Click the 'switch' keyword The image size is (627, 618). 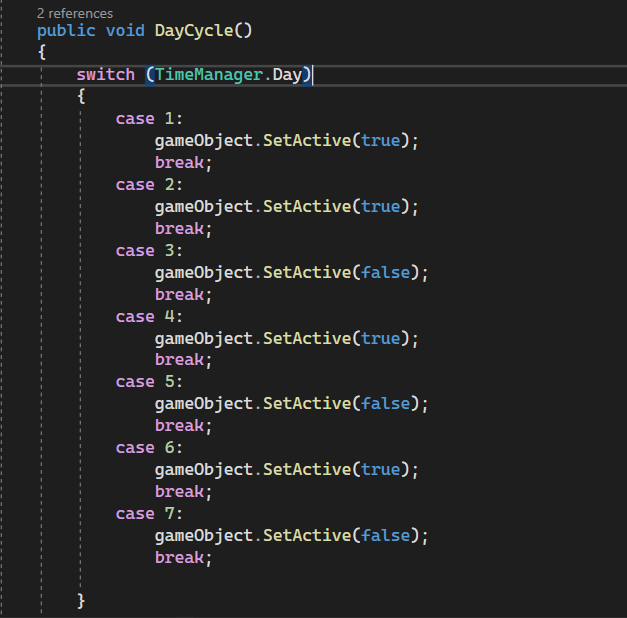point(106,75)
